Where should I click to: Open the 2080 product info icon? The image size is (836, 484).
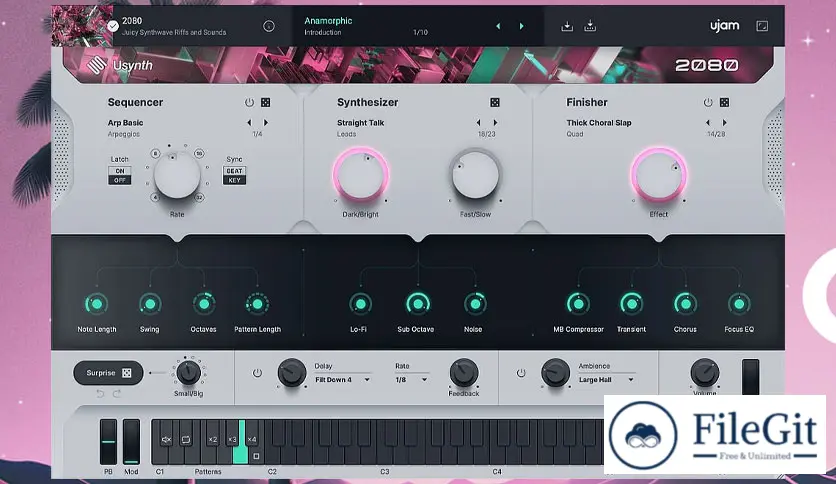click(x=269, y=26)
